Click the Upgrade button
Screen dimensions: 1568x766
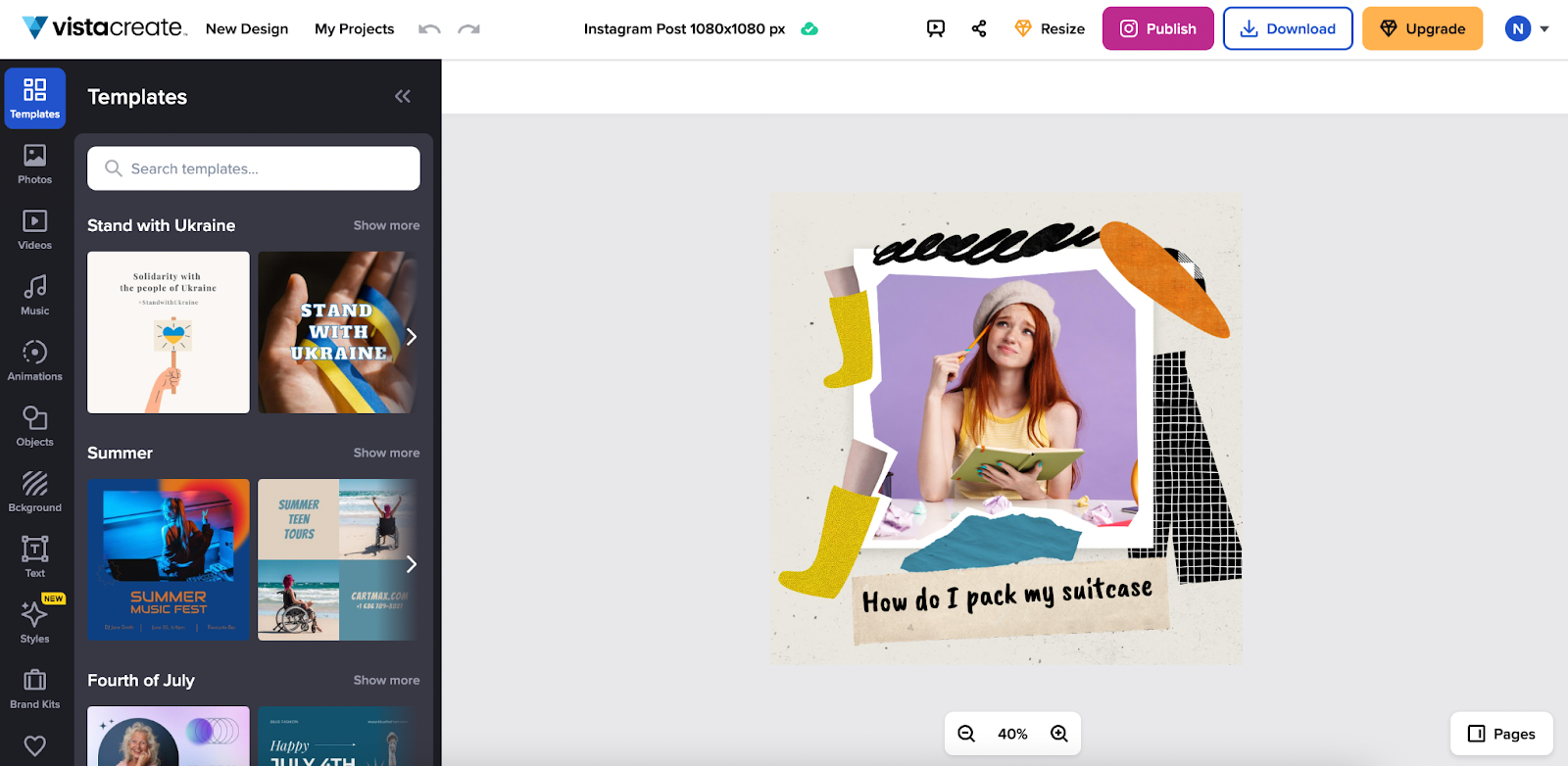[x=1423, y=28]
